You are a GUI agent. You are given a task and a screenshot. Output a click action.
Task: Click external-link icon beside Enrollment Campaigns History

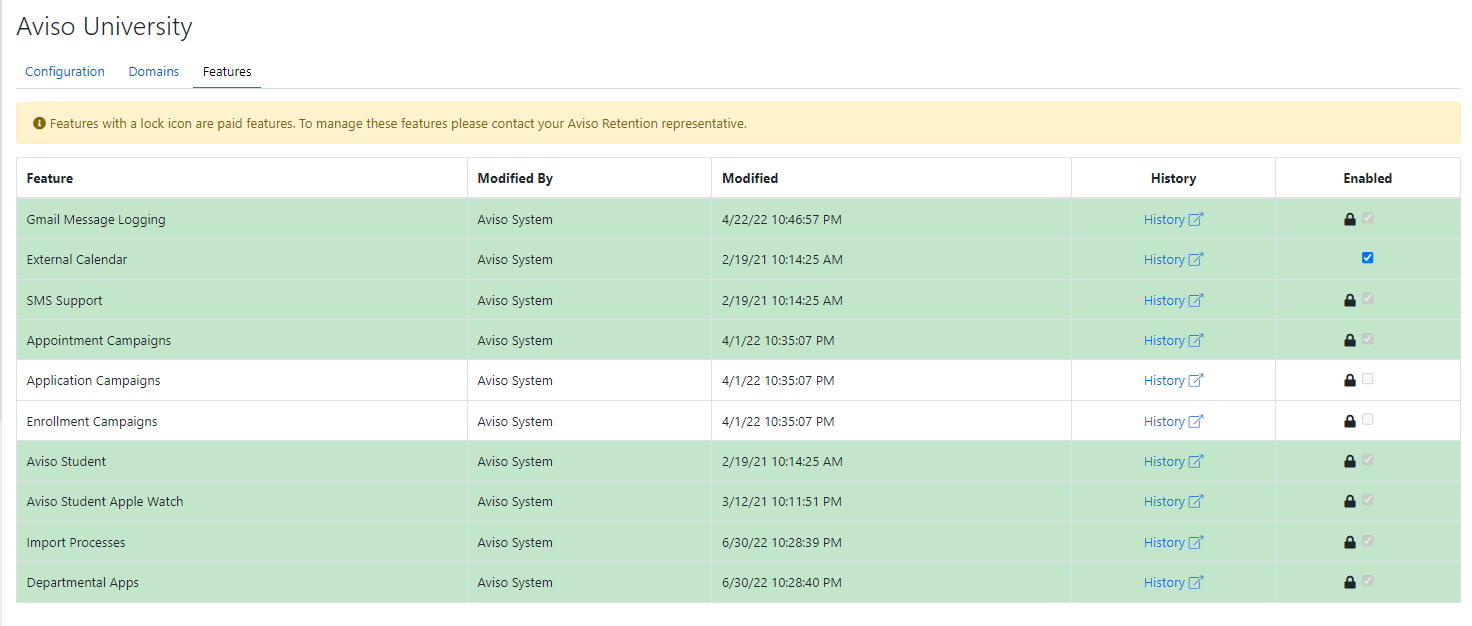(x=1196, y=421)
